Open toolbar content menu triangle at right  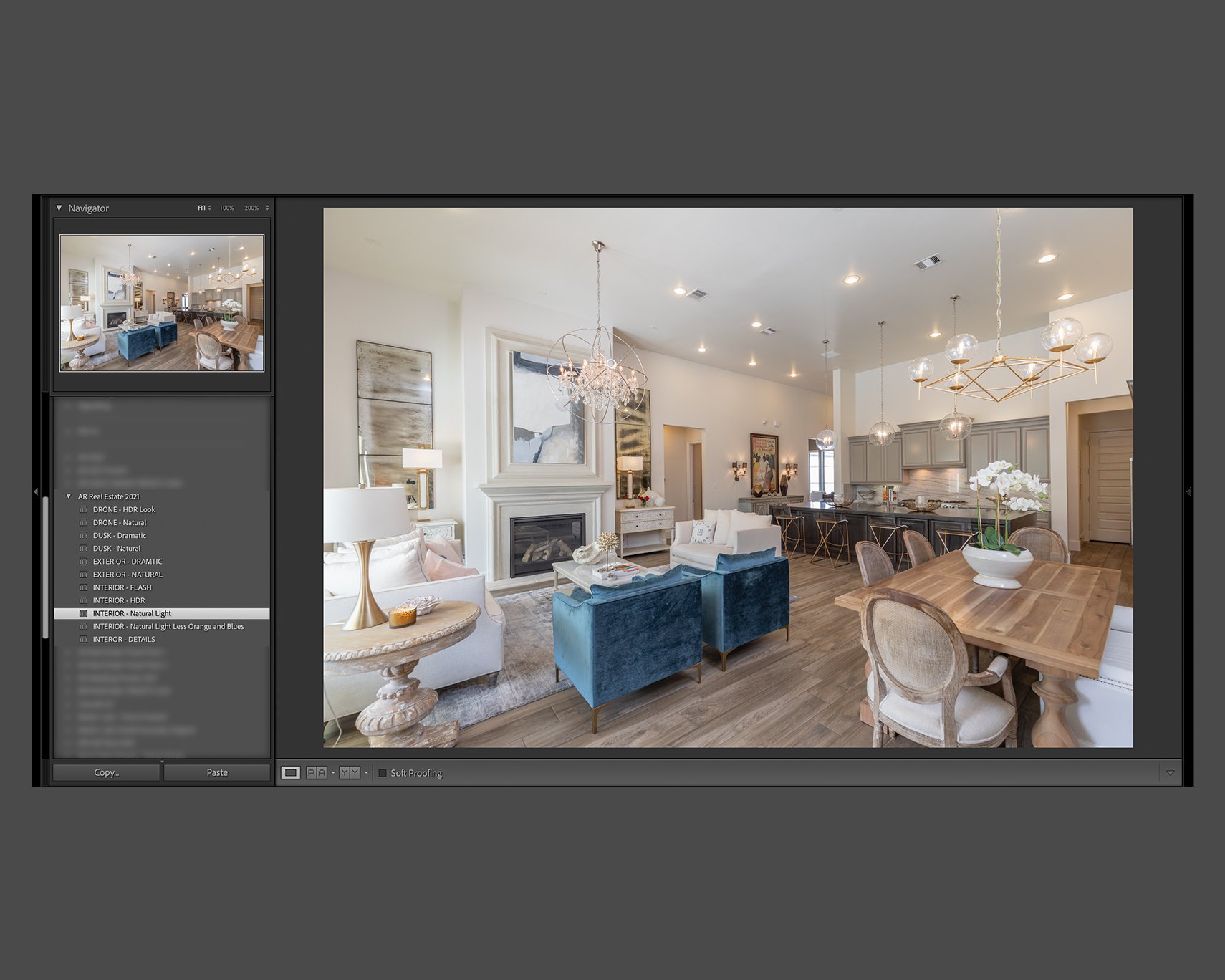1170,773
